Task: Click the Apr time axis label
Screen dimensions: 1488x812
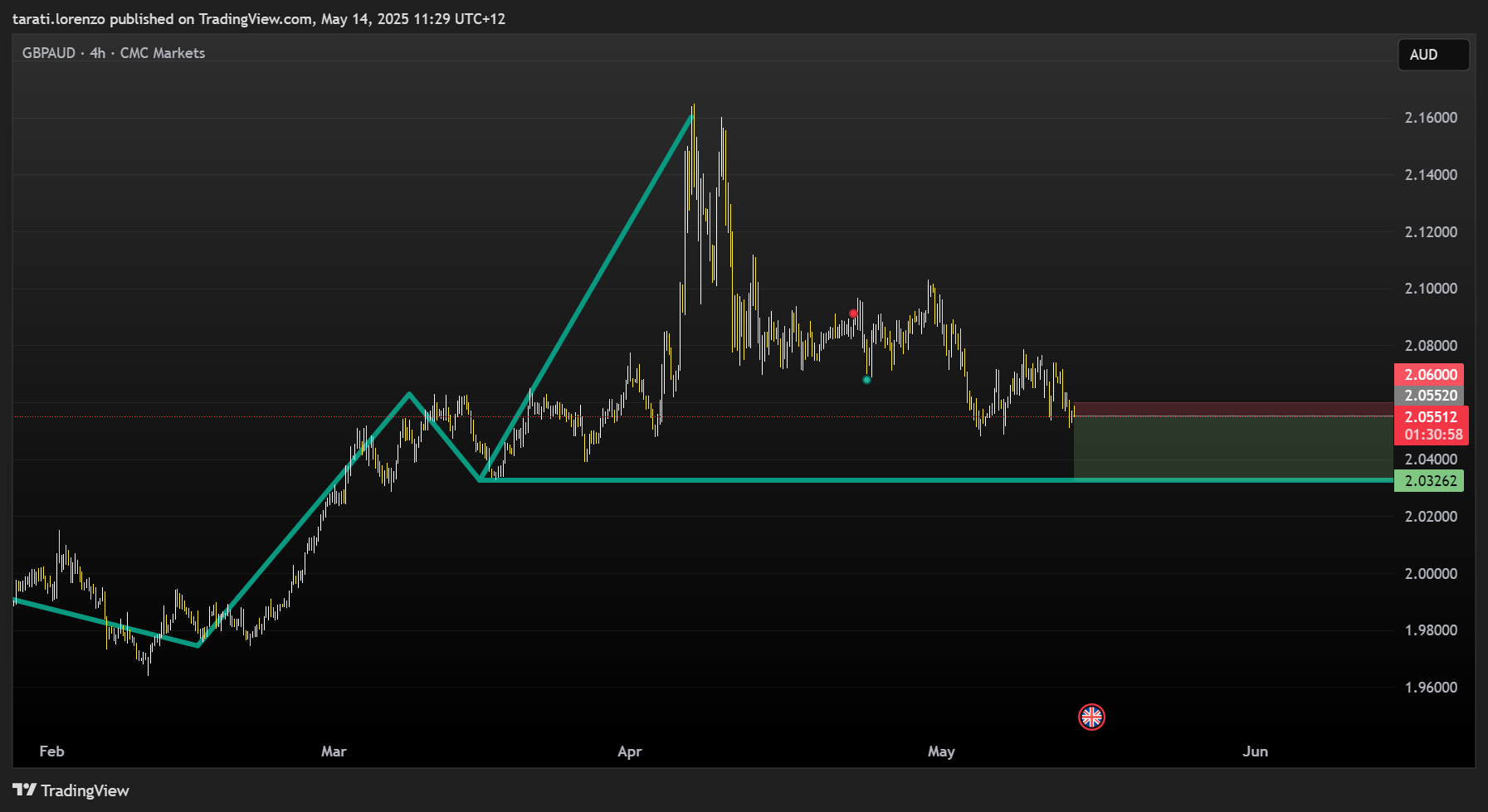Action: click(630, 751)
